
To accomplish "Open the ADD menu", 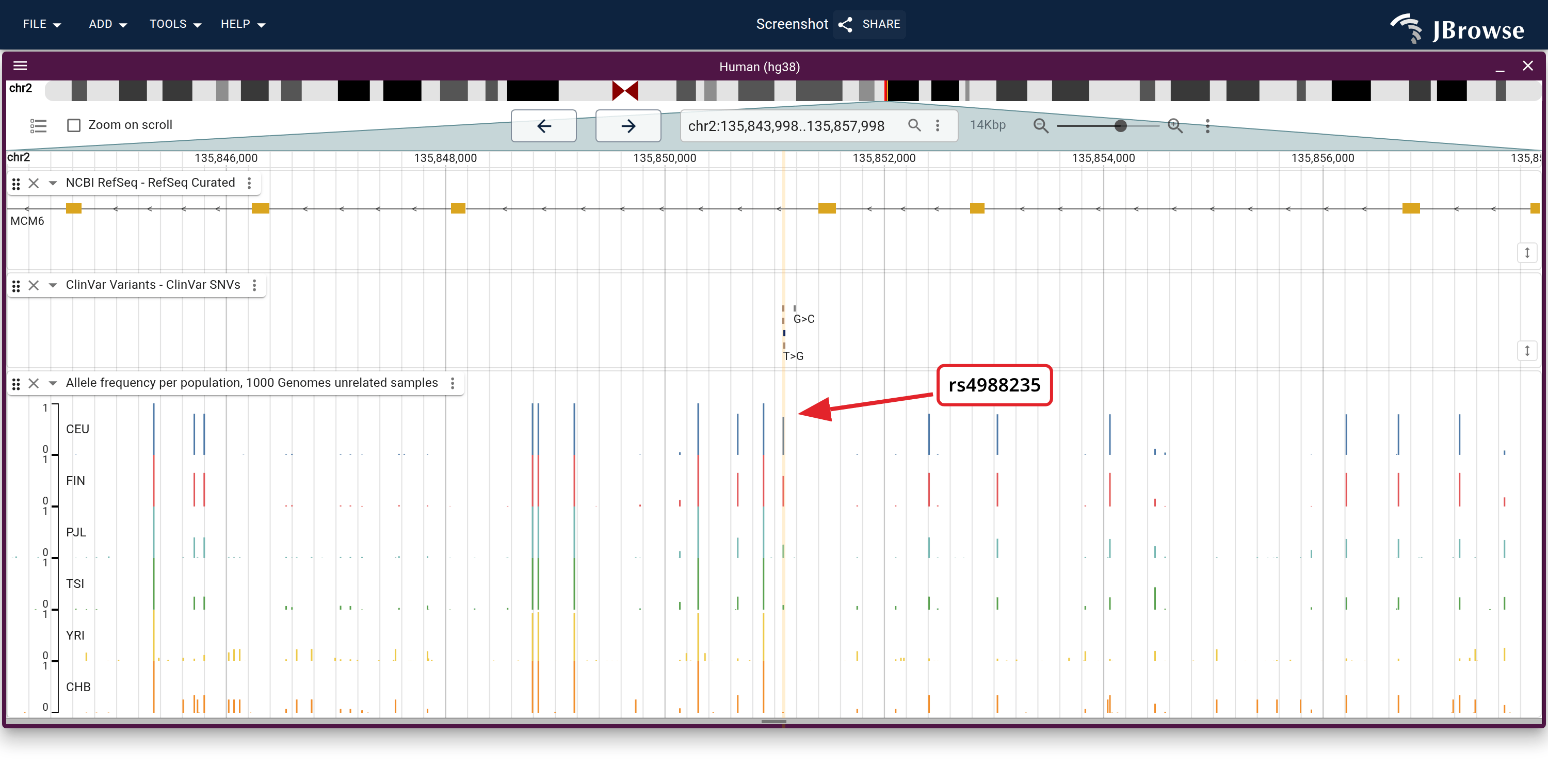I will (107, 24).
